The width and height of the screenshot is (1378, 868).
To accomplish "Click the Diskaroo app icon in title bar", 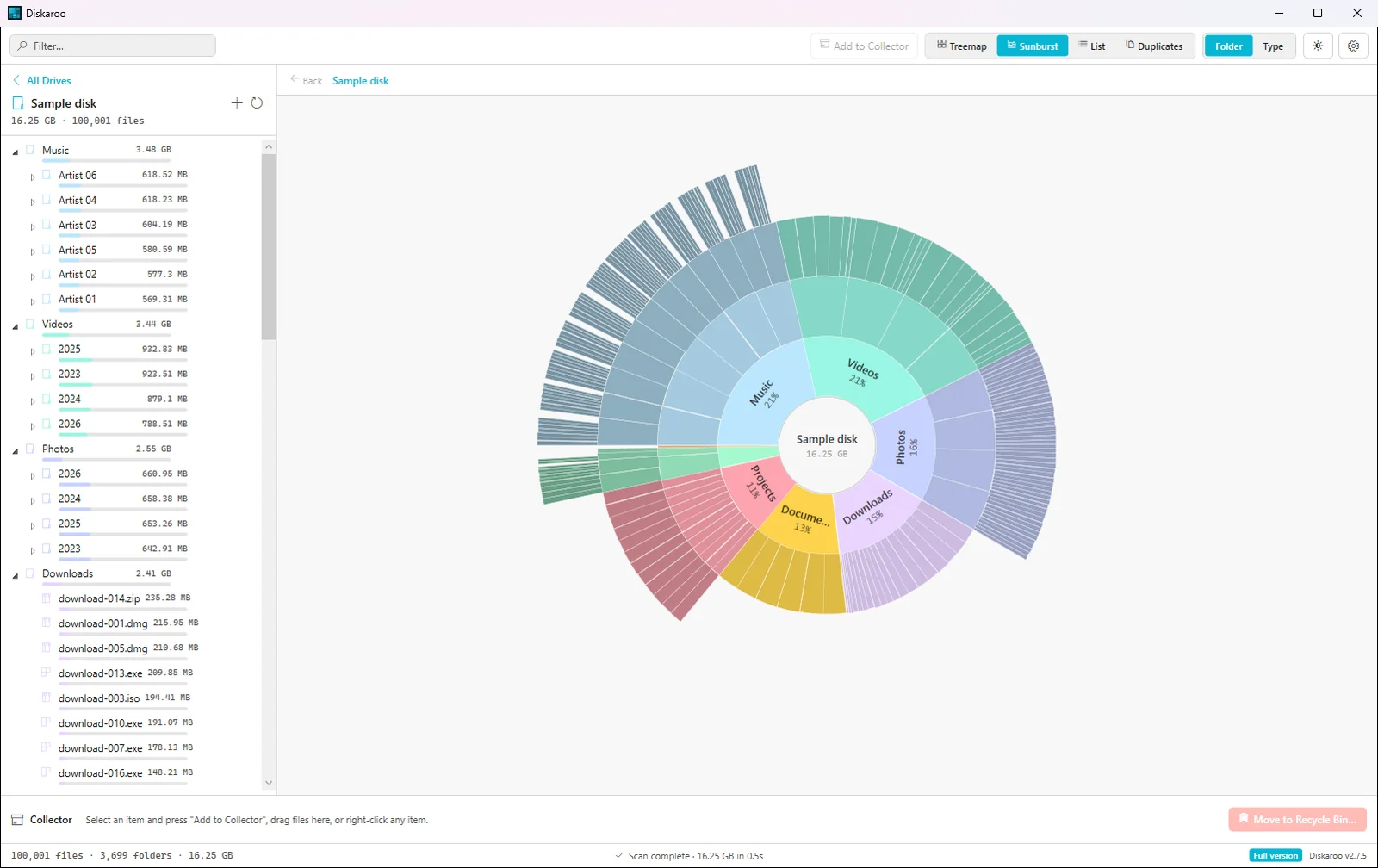I will 15,13.
